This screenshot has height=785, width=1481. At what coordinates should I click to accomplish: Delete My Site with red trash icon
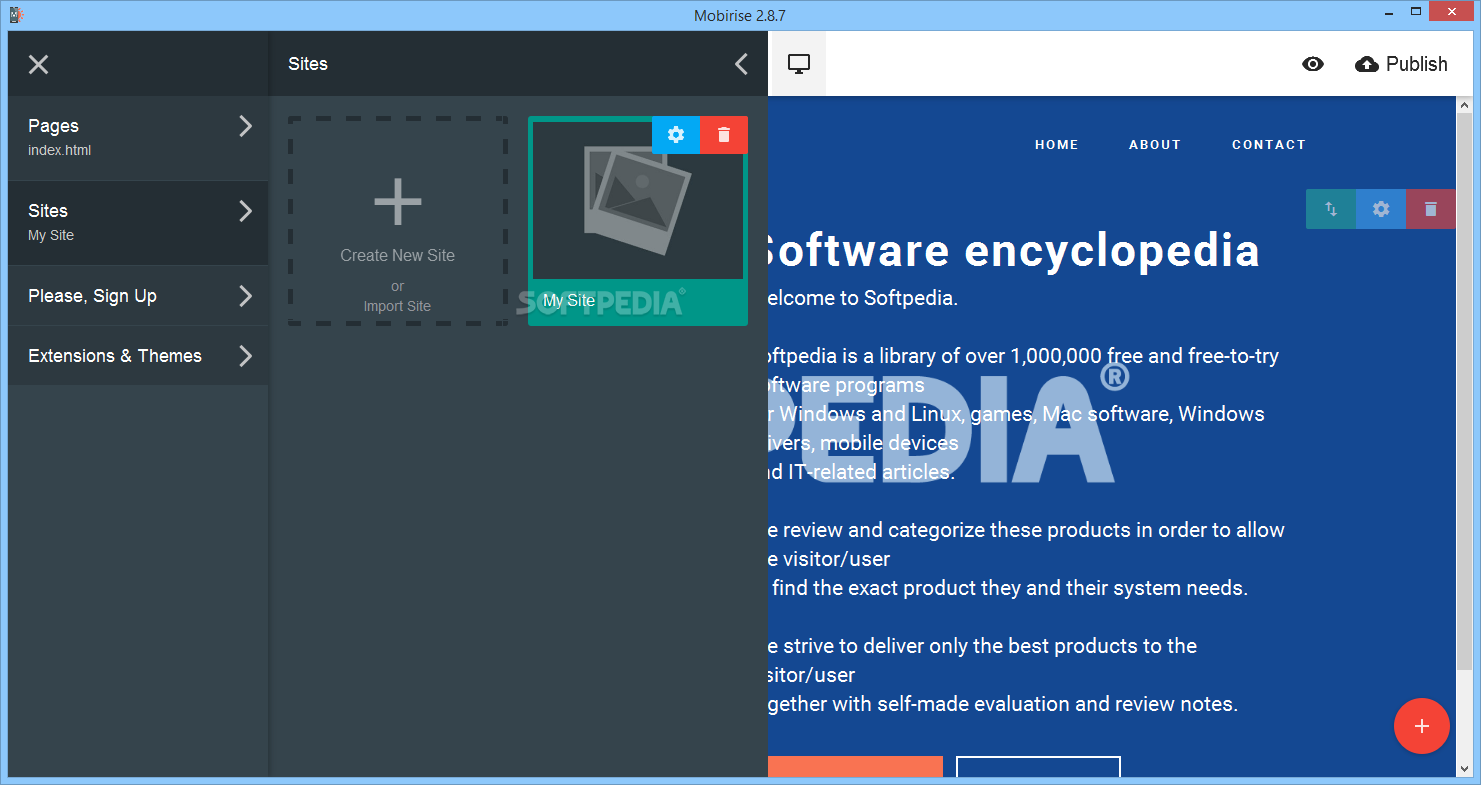coord(724,135)
